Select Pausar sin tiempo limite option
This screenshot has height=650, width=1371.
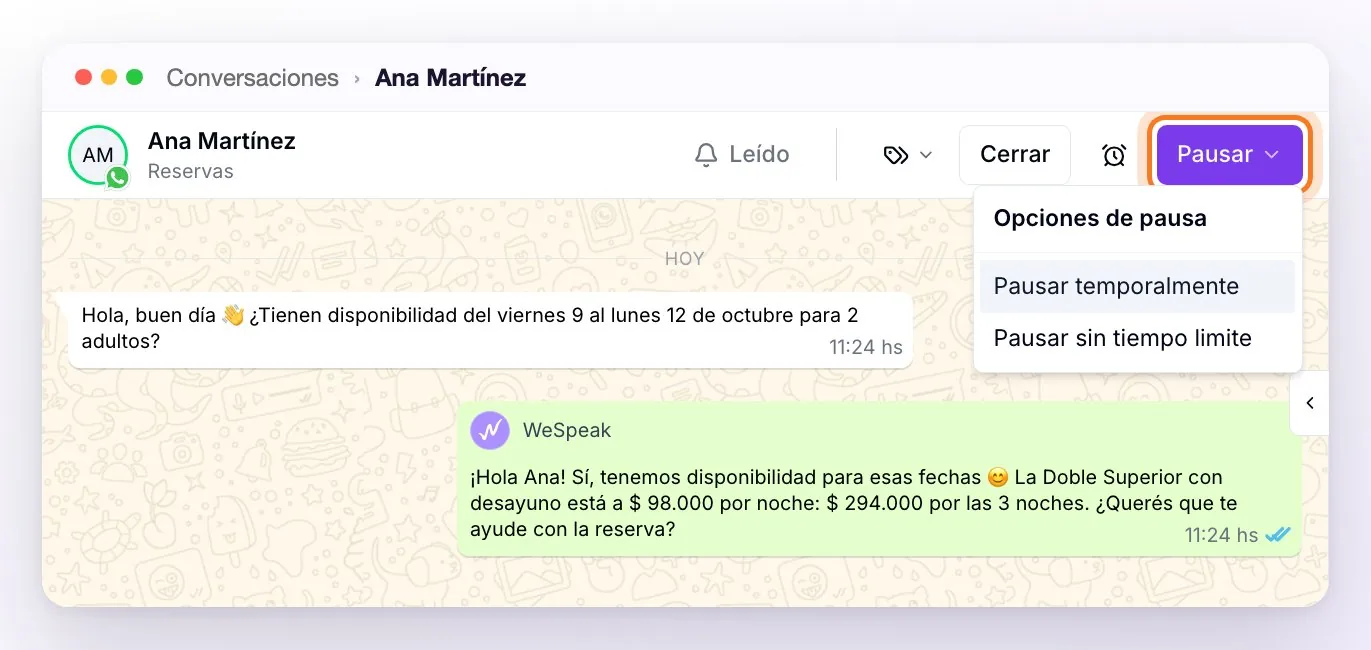[1137, 338]
